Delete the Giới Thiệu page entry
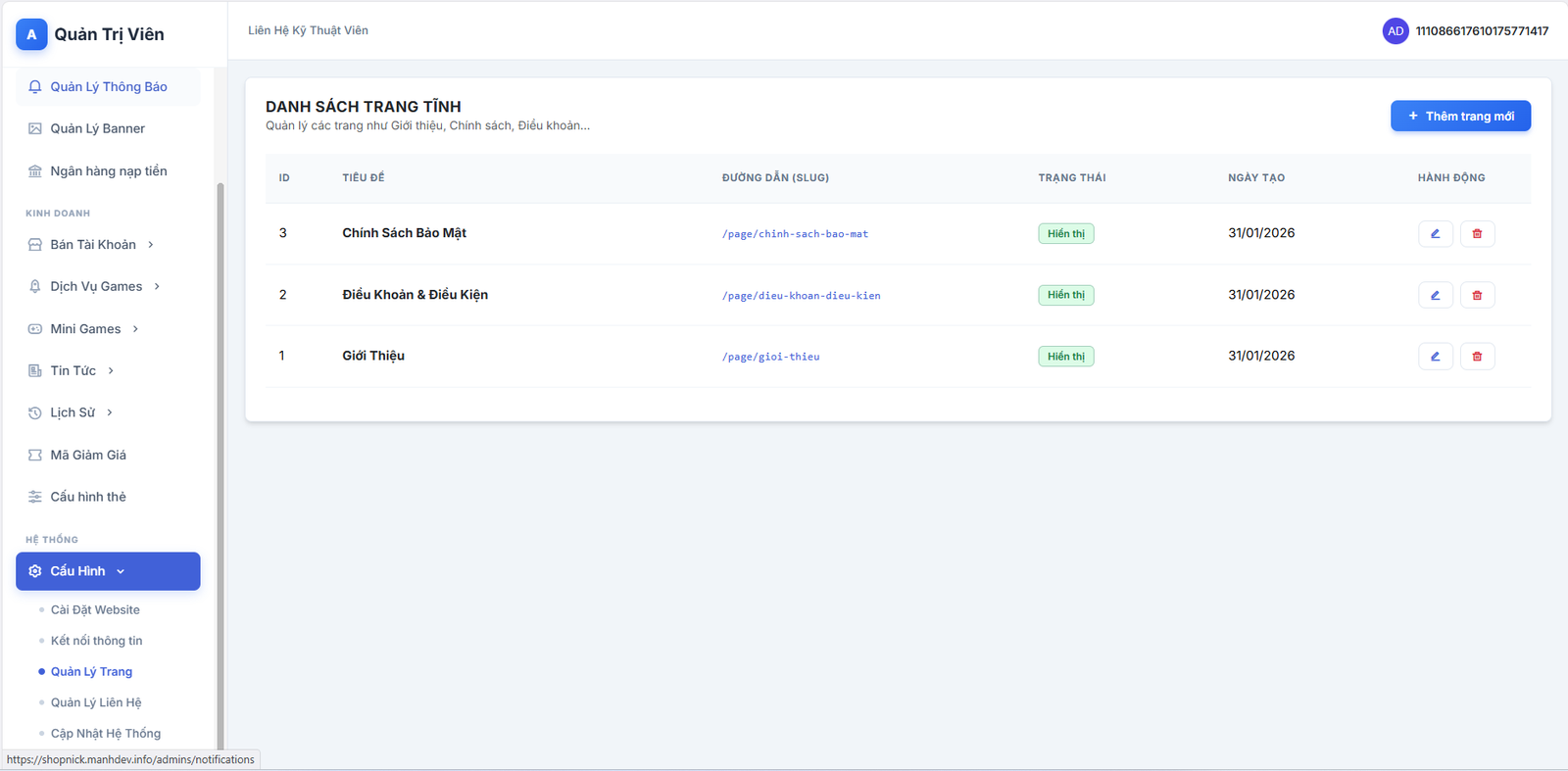Screen dimensions: 1568x771 pos(1477,357)
